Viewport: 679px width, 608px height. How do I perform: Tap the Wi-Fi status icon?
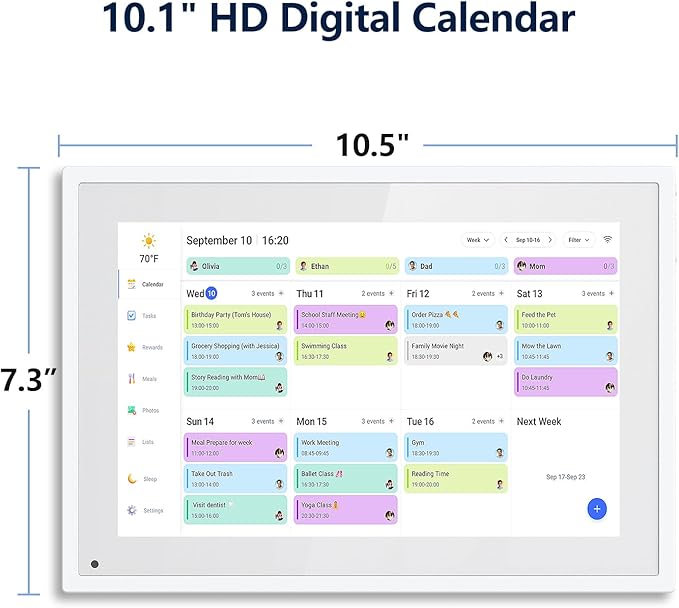point(607,240)
